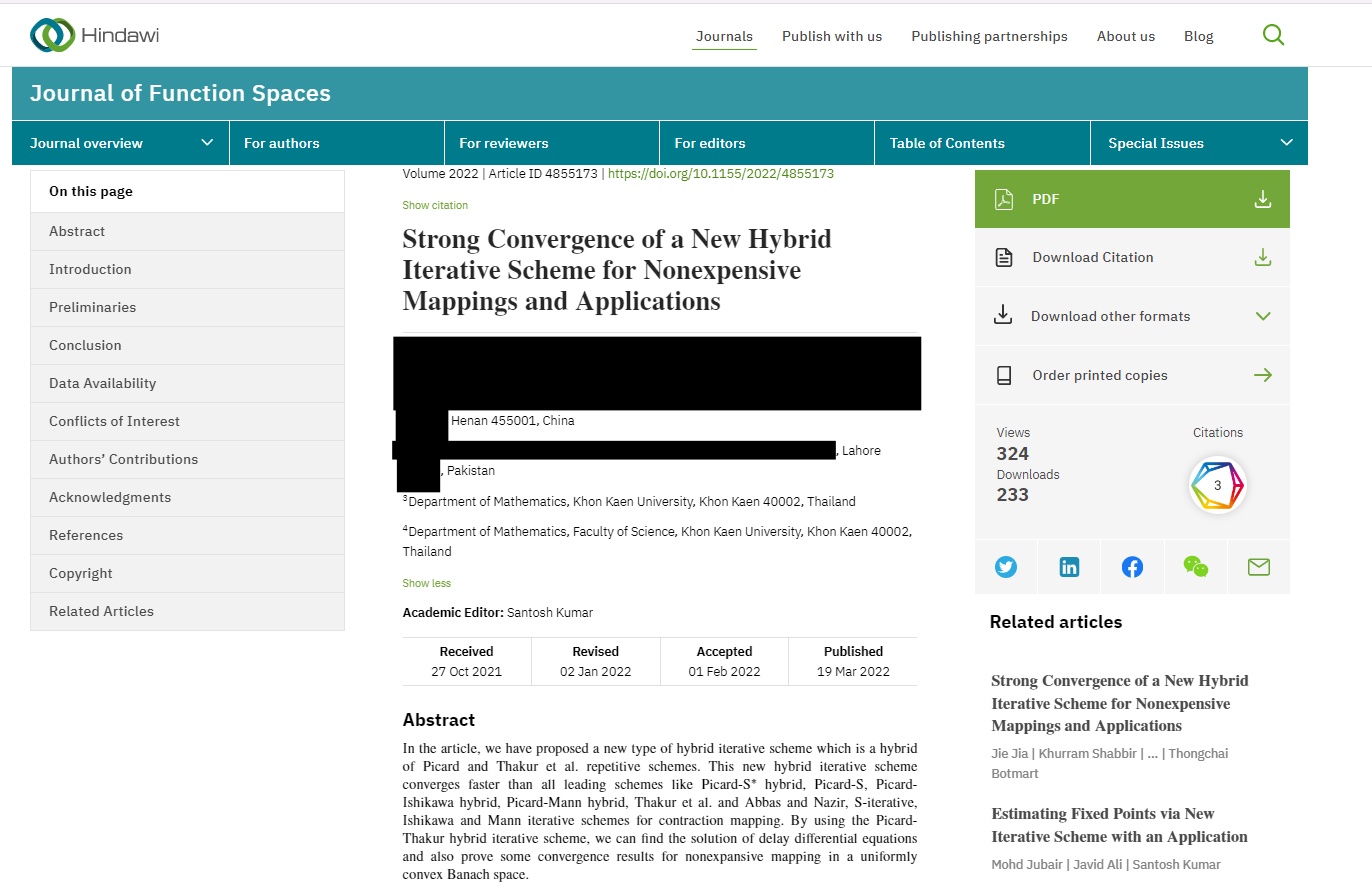The height and width of the screenshot is (884, 1372).
Task: Share article on Facebook
Action: 1132,567
